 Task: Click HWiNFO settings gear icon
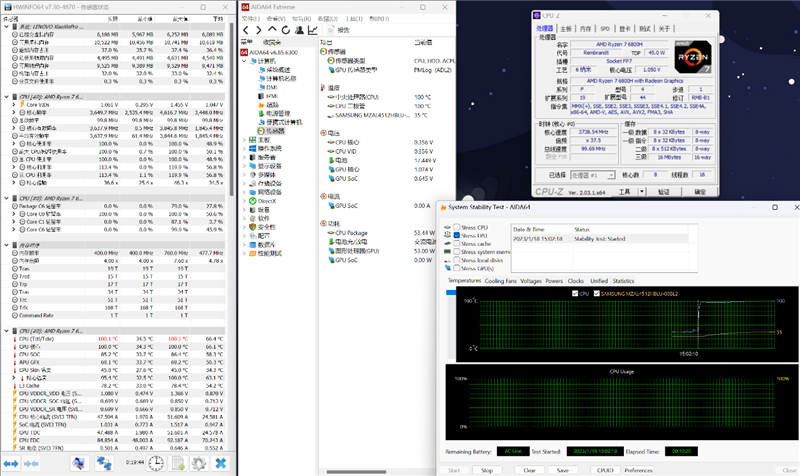click(x=198, y=463)
